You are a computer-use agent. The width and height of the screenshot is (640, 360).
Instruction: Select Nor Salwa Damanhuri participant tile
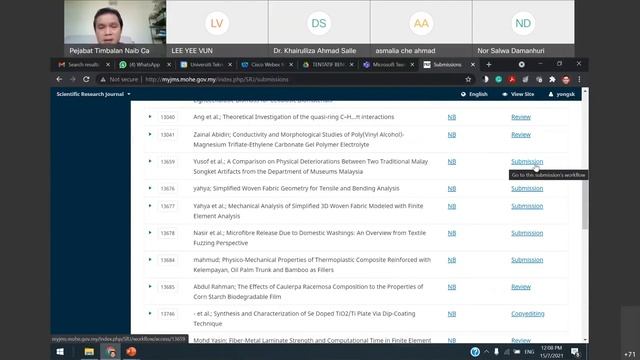[523, 28]
